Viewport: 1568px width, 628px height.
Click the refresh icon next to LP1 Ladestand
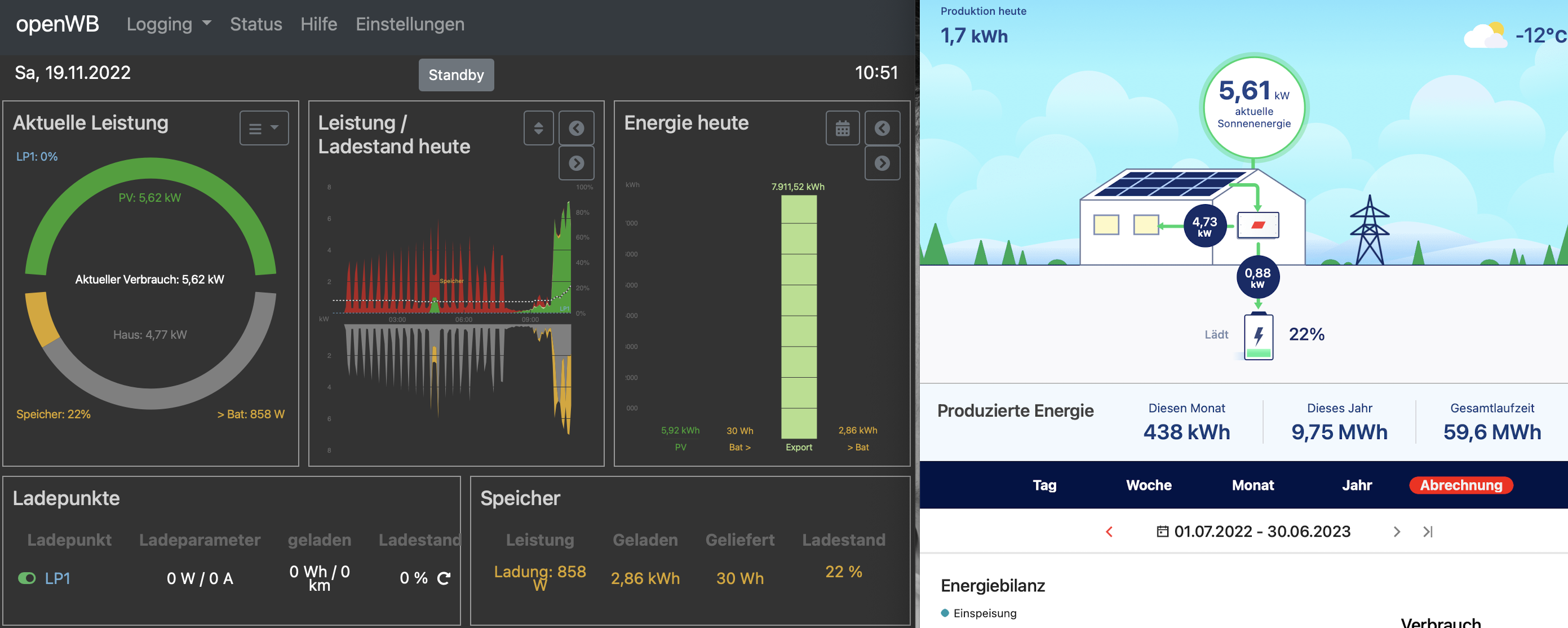444,578
